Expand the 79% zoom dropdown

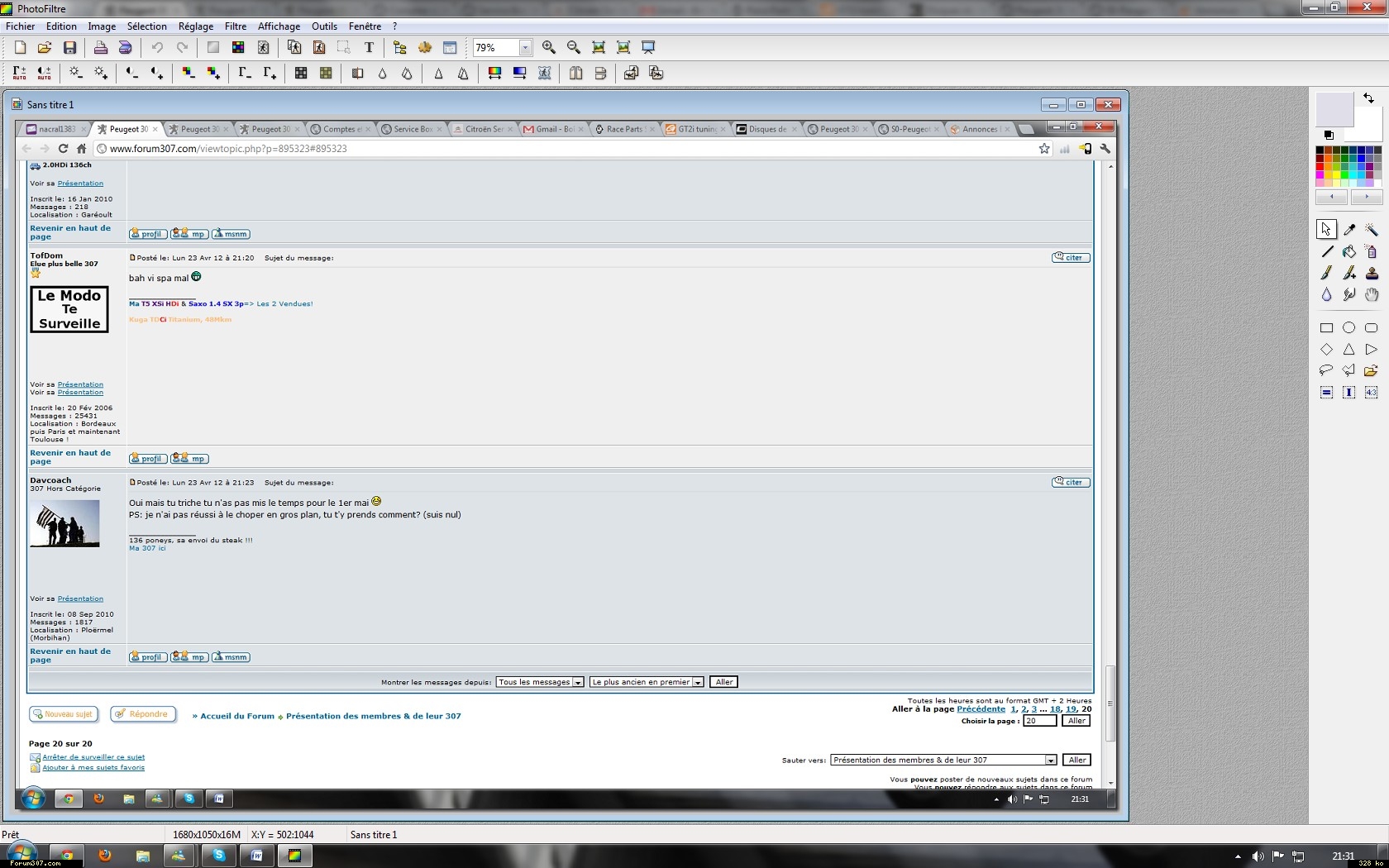[x=525, y=48]
